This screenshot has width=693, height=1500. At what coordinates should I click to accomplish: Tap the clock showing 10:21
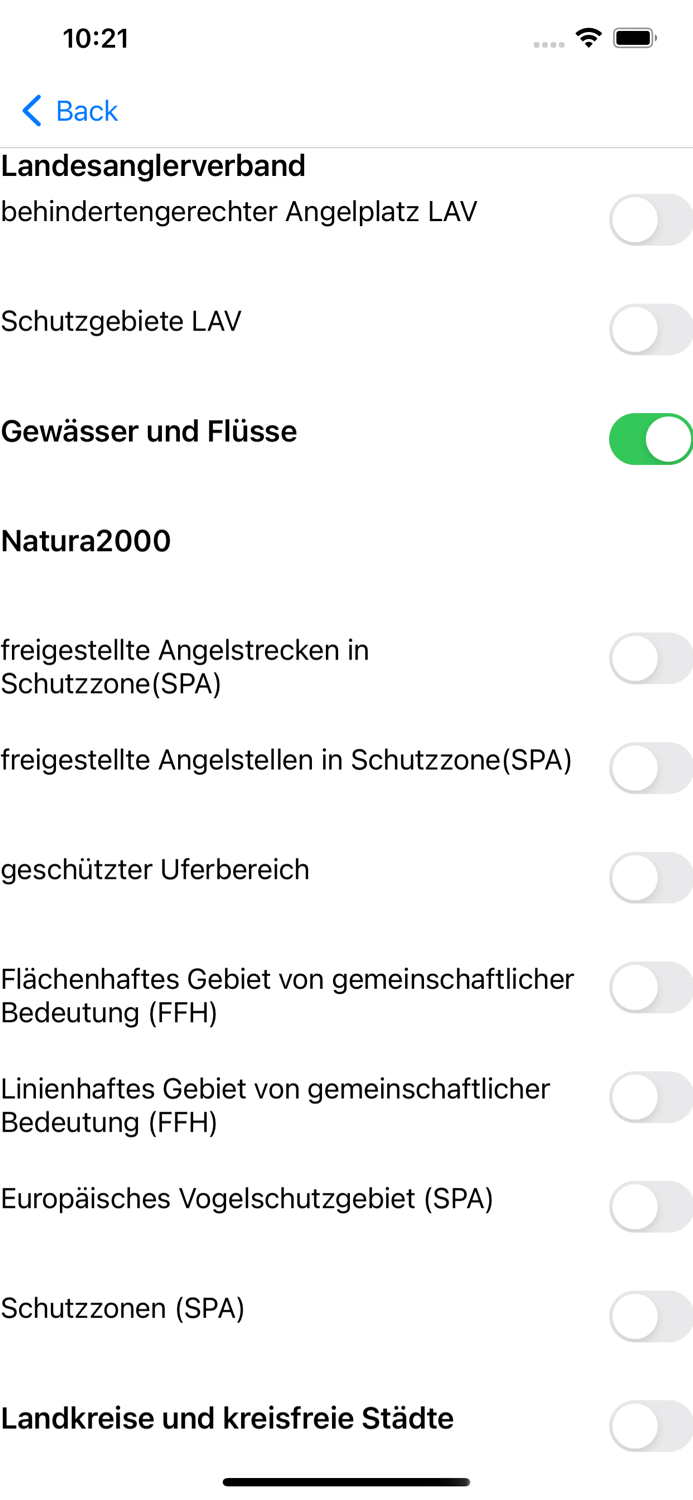point(97,38)
